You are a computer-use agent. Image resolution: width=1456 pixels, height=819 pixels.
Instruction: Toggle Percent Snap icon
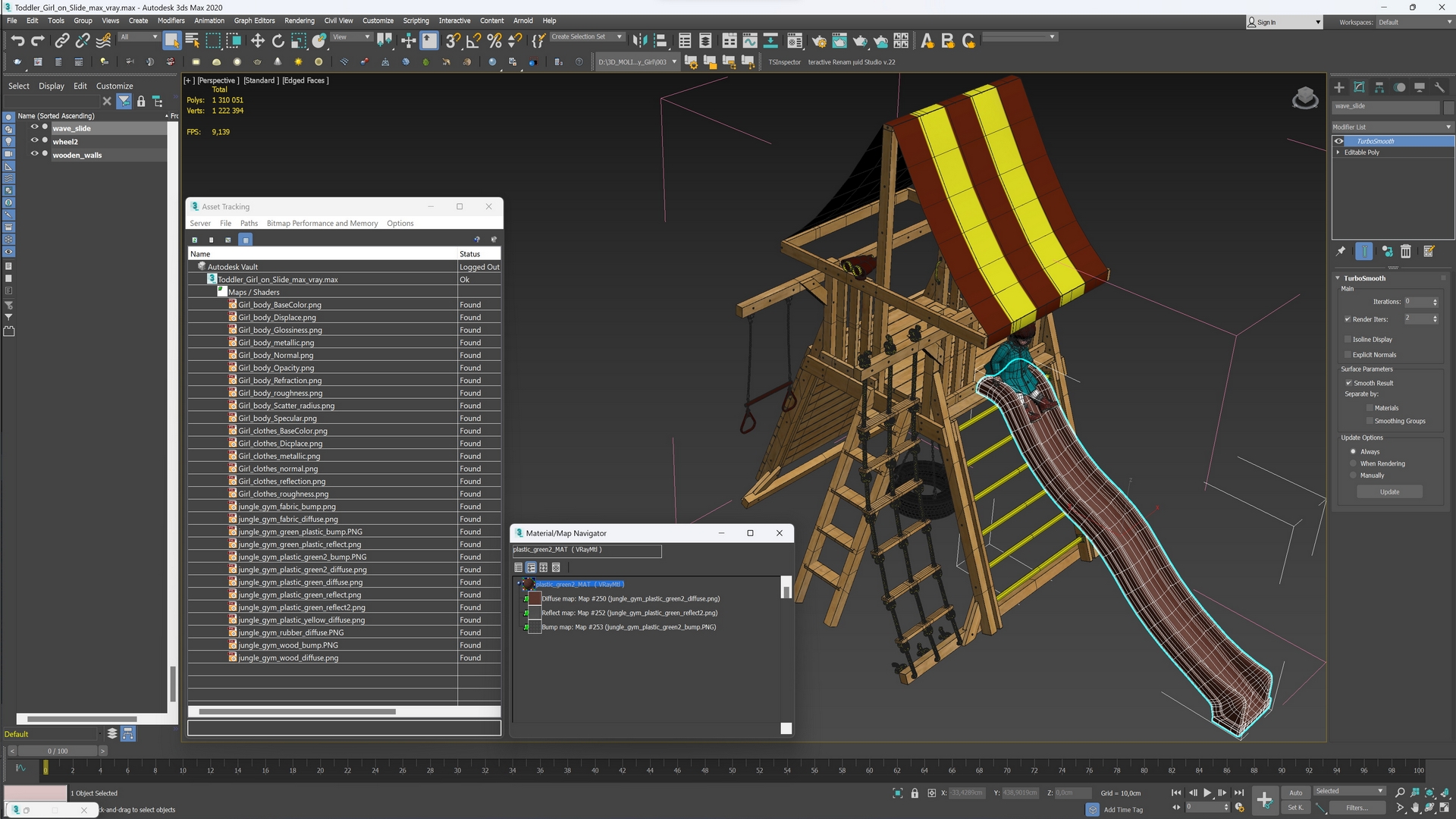pyautogui.click(x=494, y=41)
